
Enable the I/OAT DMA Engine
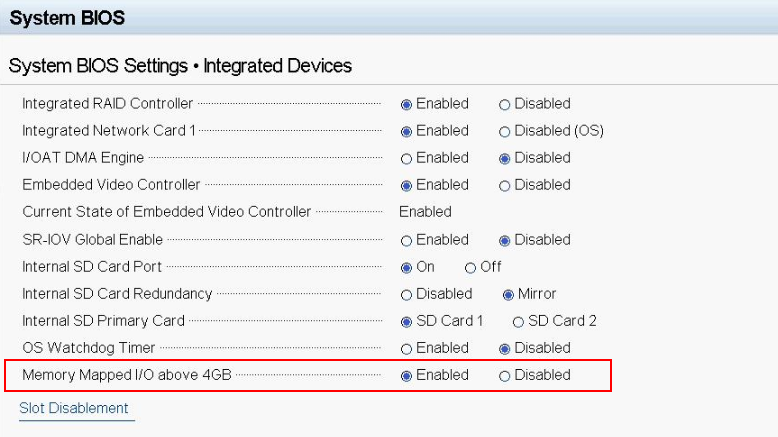406,158
